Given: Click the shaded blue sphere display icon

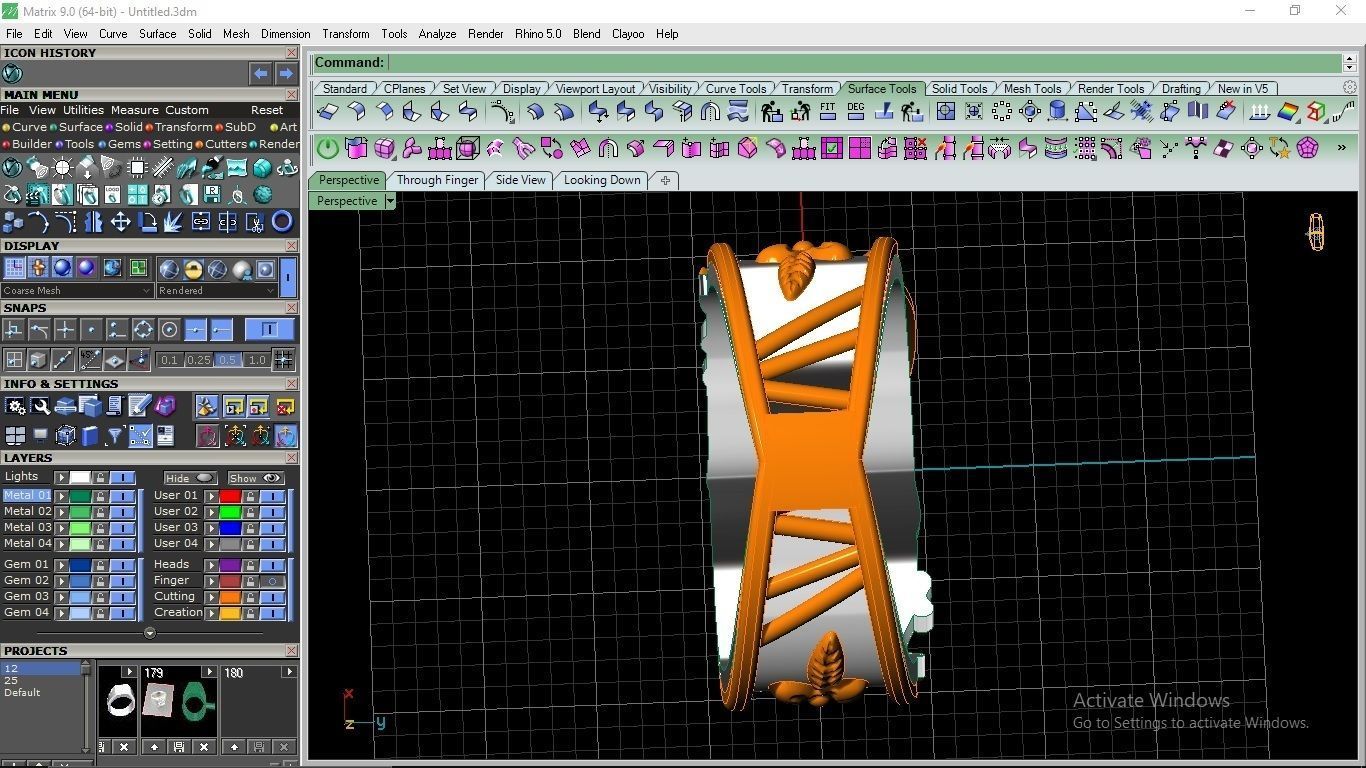Looking at the screenshot, I should pyautogui.click(x=62, y=268).
